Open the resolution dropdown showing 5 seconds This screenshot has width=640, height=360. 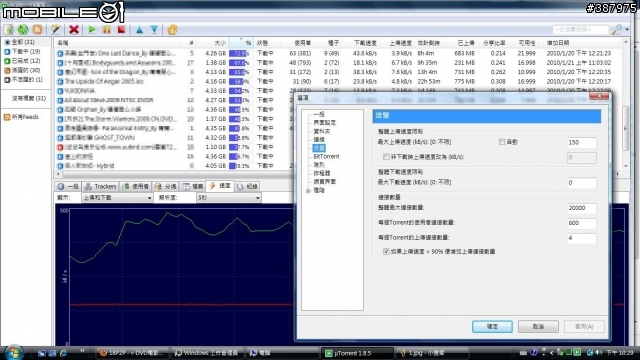pos(229,198)
